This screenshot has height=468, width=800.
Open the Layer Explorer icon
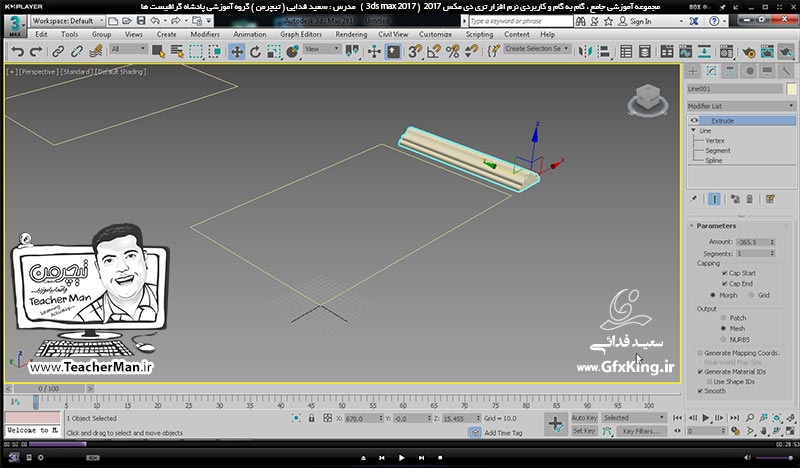[645, 52]
